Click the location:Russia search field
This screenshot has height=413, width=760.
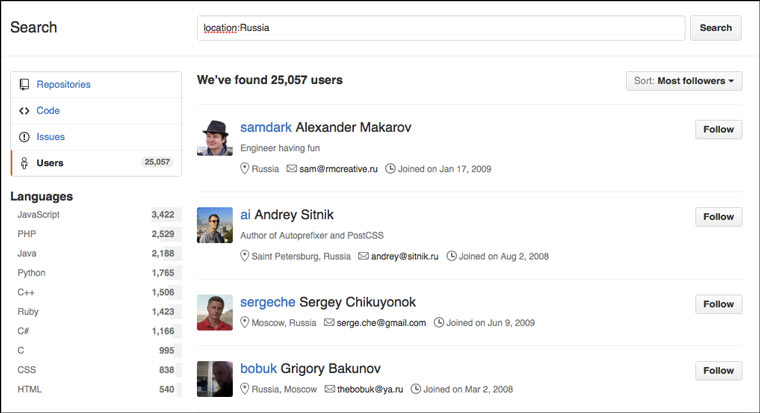[x=440, y=28]
